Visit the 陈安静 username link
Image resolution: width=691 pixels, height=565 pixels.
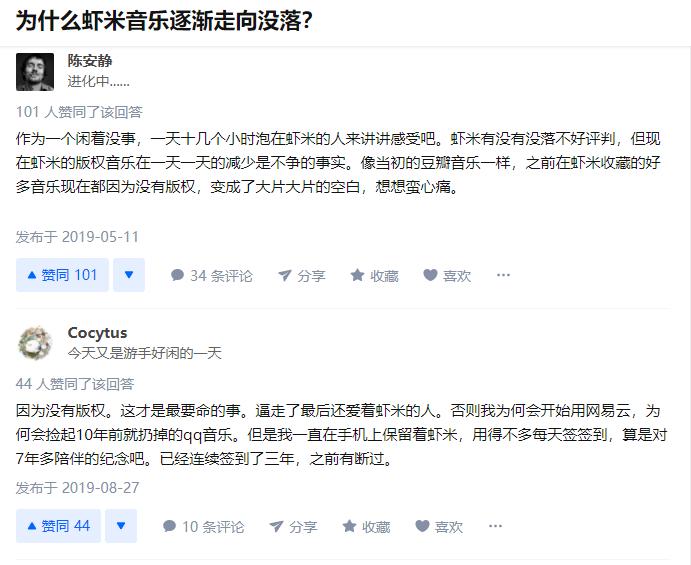coord(90,61)
